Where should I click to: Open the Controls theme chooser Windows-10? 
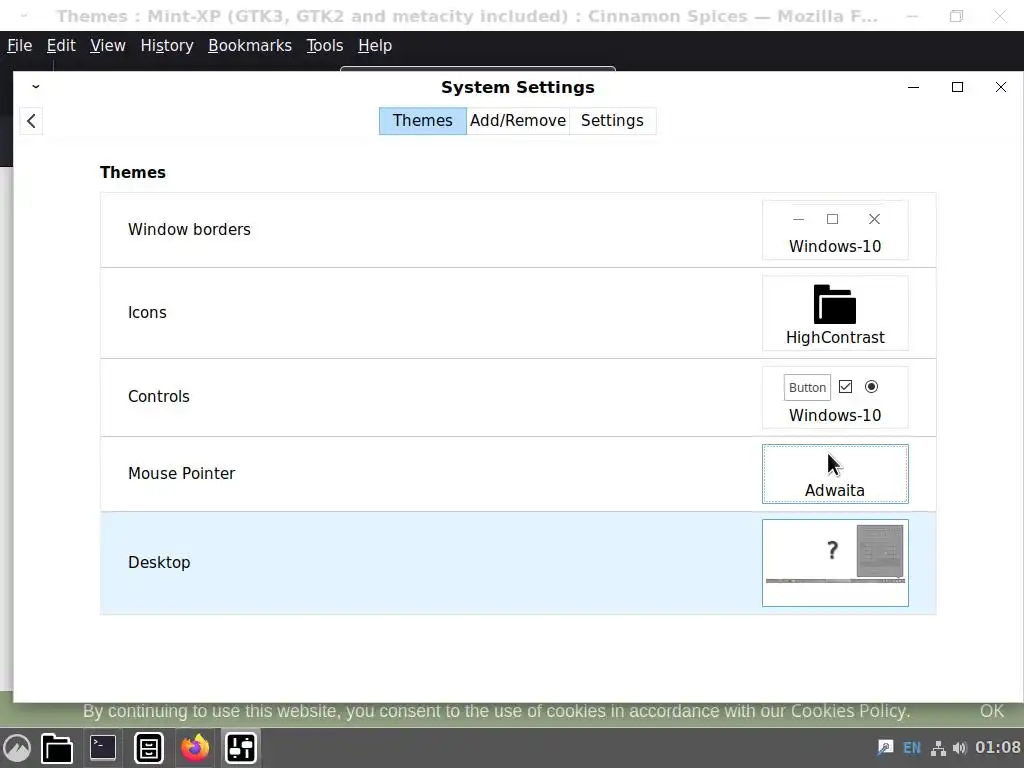click(x=835, y=397)
